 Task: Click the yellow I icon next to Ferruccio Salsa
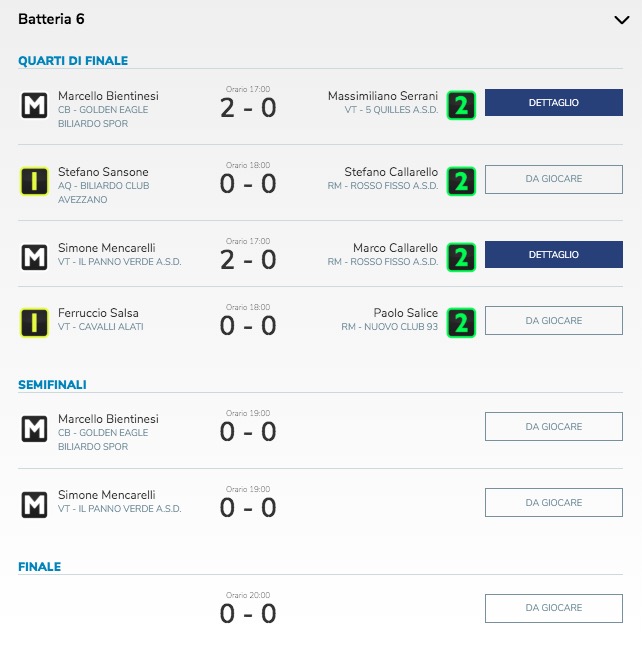[x=34, y=323]
